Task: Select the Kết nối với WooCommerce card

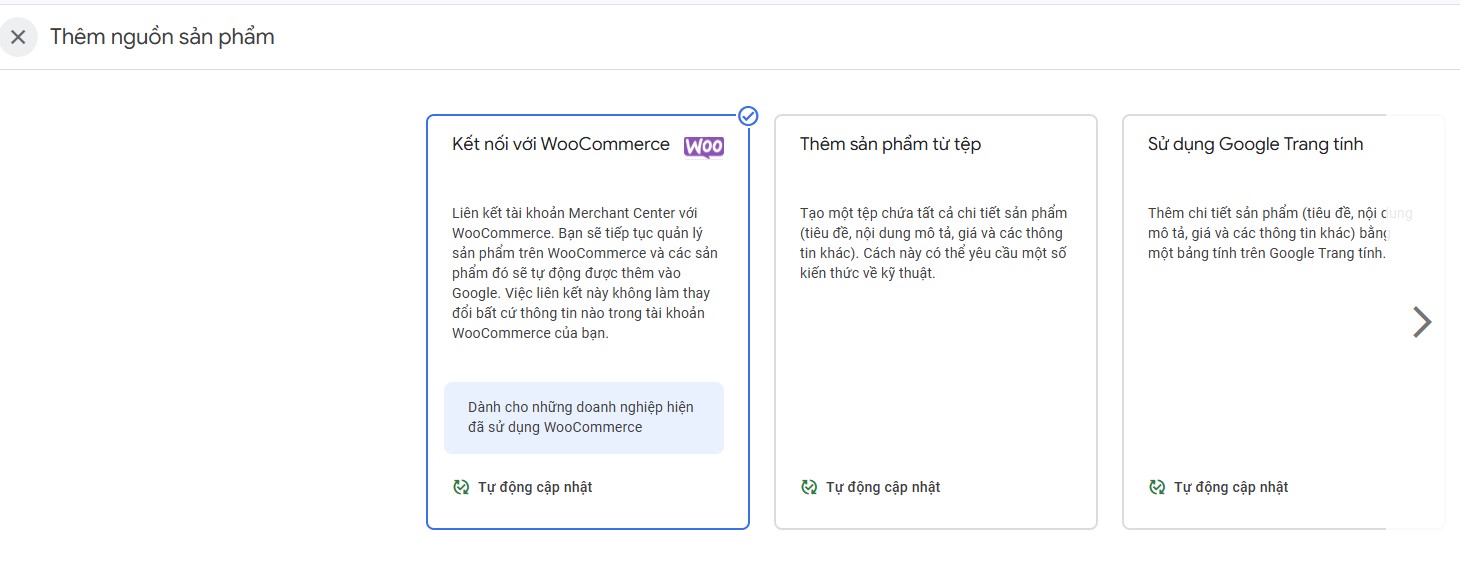Action: tap(588, 322)
